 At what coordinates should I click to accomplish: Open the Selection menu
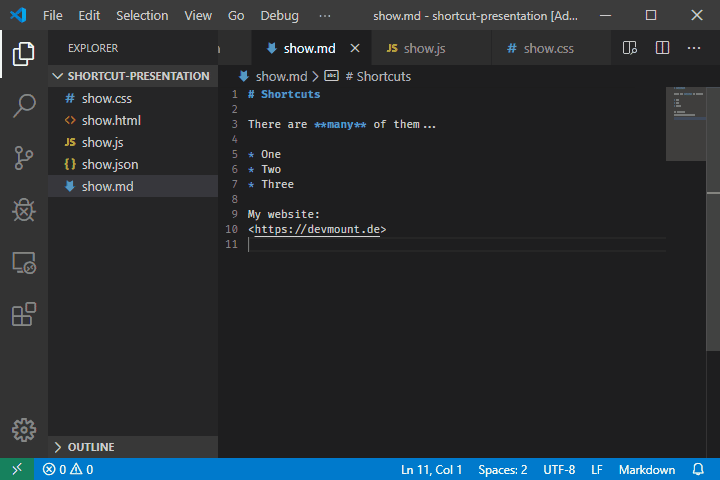coord(142,16)
